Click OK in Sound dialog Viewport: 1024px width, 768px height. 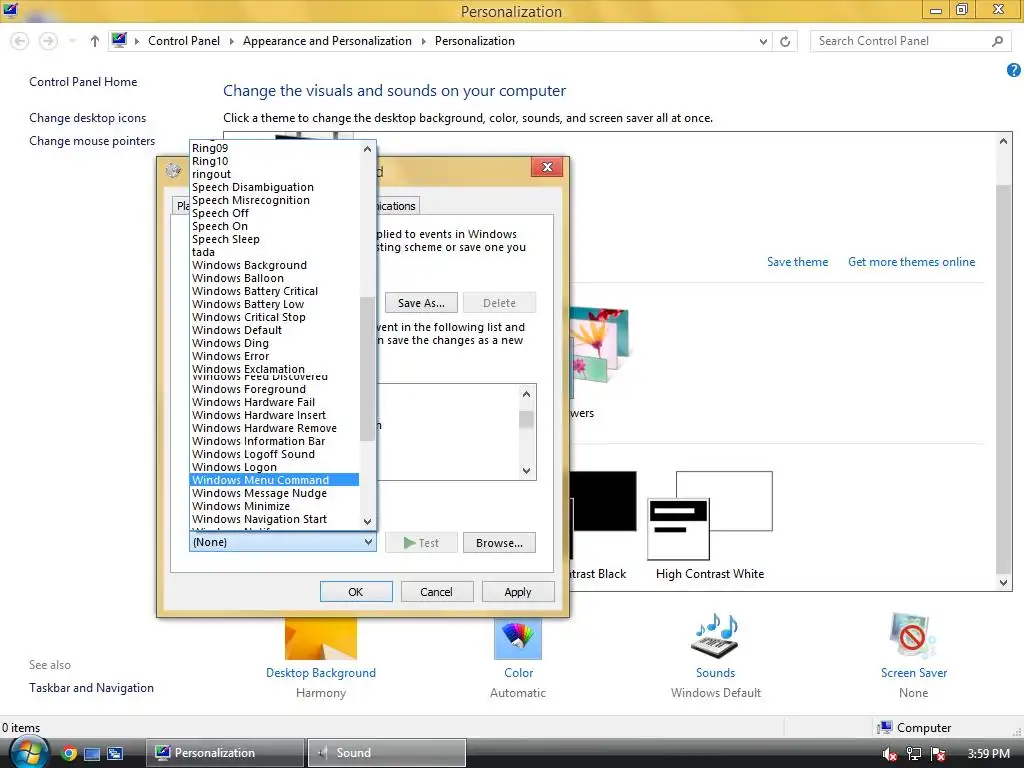[x=356, y=592]
